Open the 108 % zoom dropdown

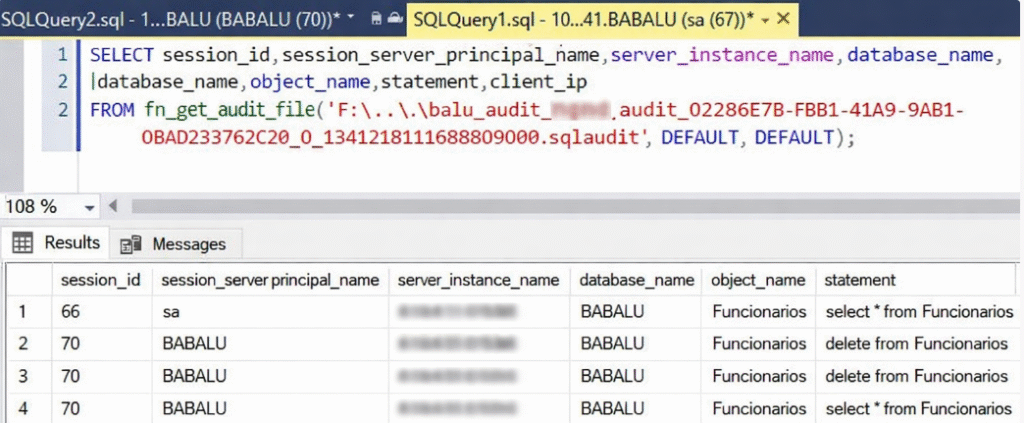pyautogui.click(x=89, y=207)
